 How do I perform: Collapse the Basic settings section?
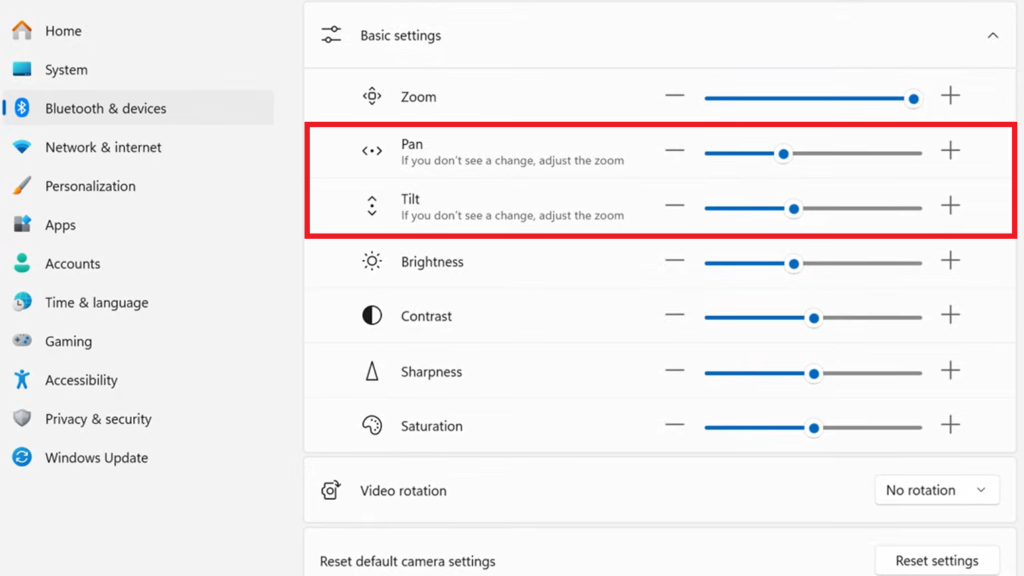click(x=992, y=36)
